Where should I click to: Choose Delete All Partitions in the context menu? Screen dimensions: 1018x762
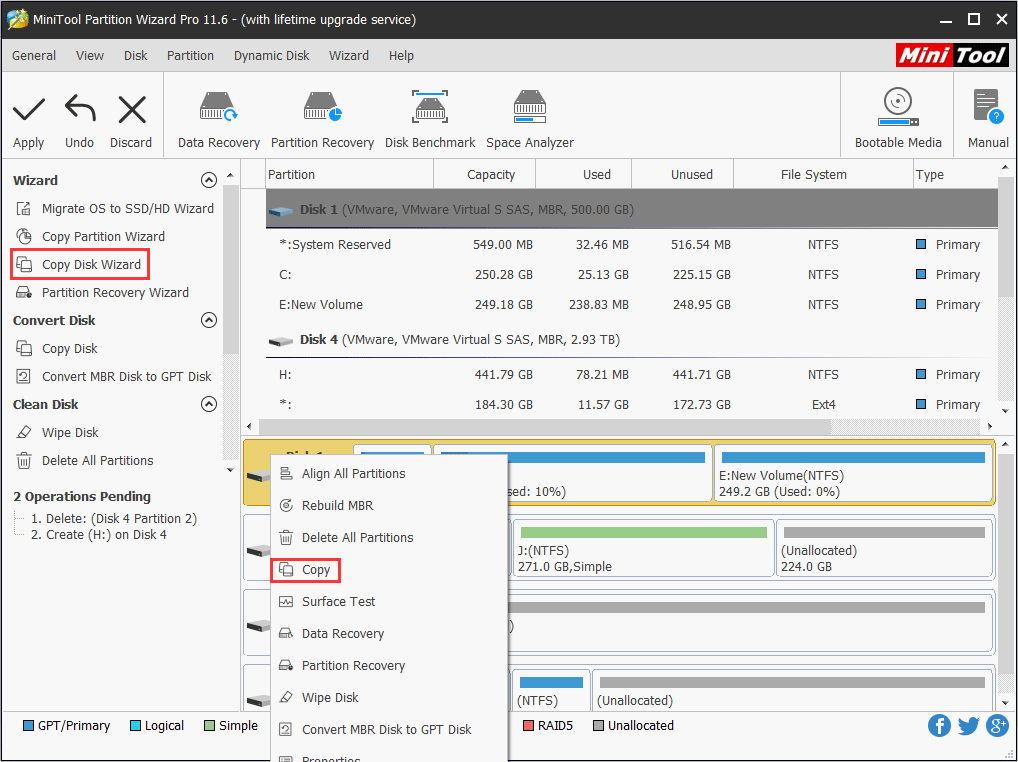tap(388, 537)
